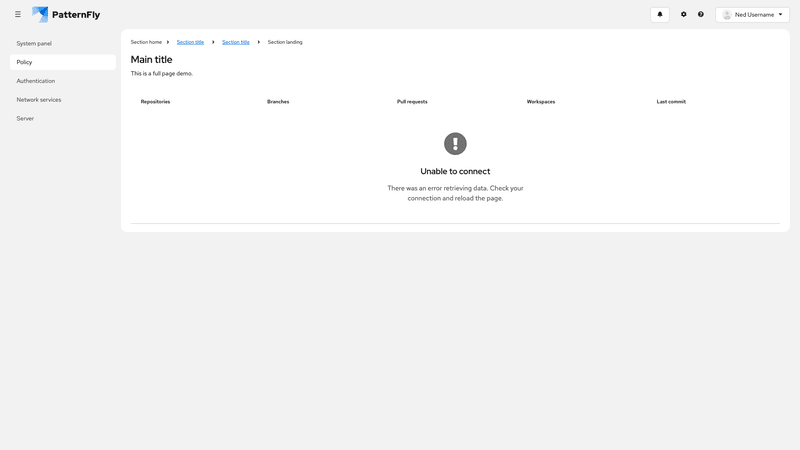Screen dimensions: 800x450
Task: Click the Section home breadcrumb
Action: [x=146, y=42]
